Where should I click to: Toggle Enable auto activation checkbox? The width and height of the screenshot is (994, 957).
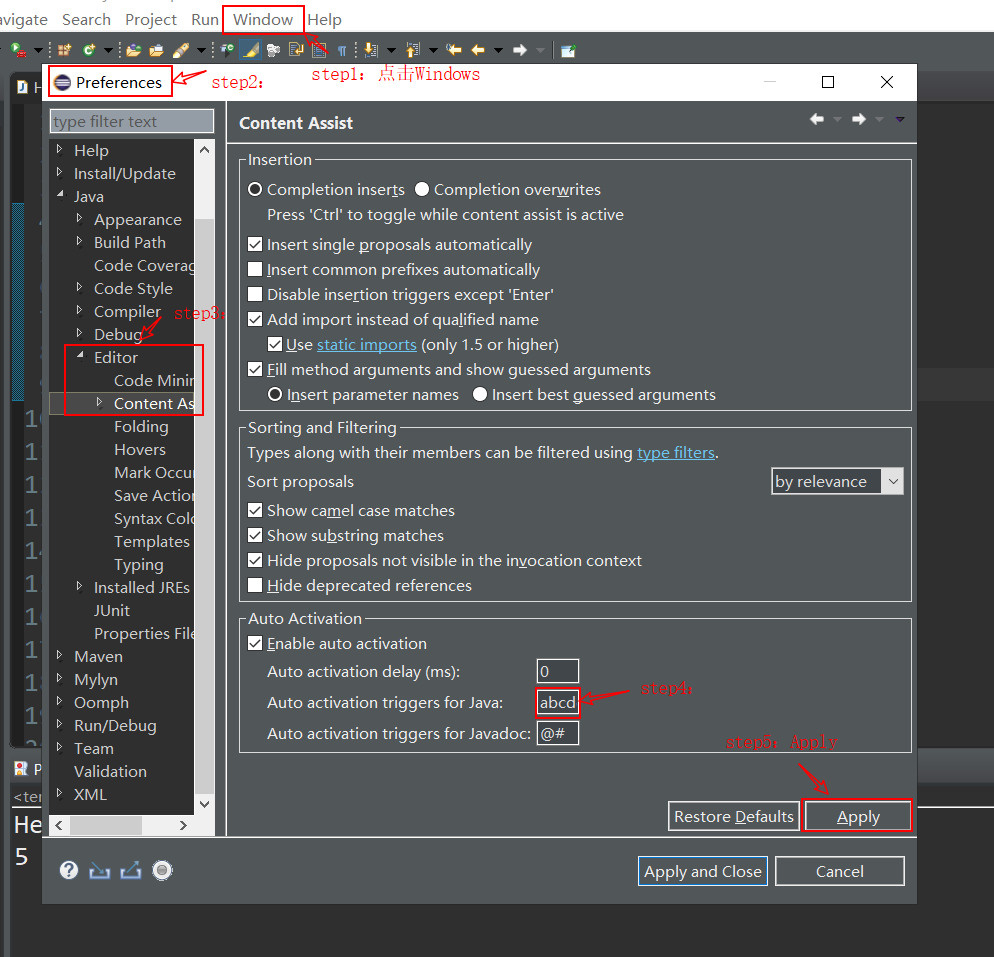pos(255,643)
